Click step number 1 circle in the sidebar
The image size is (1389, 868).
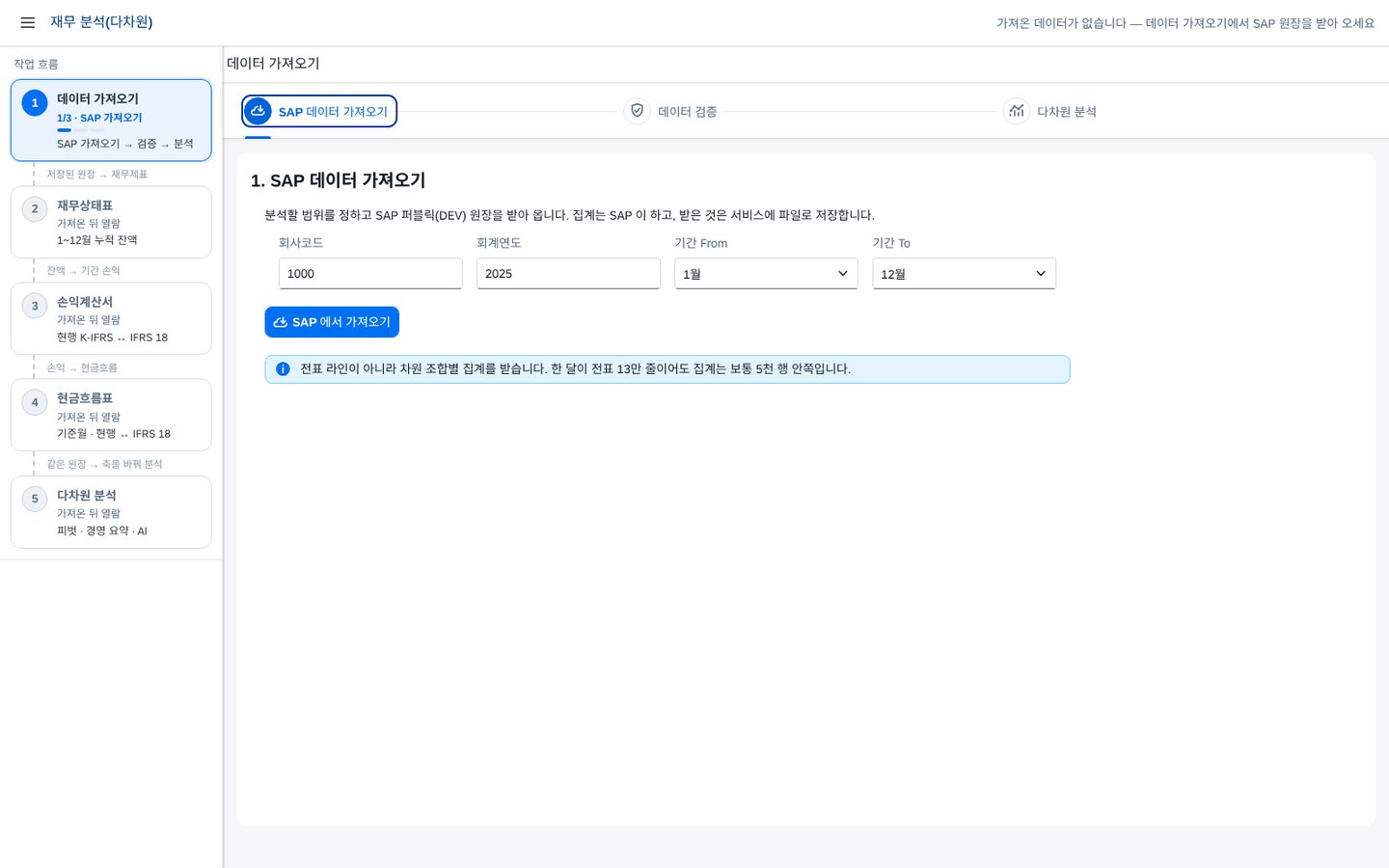point(35,103)
